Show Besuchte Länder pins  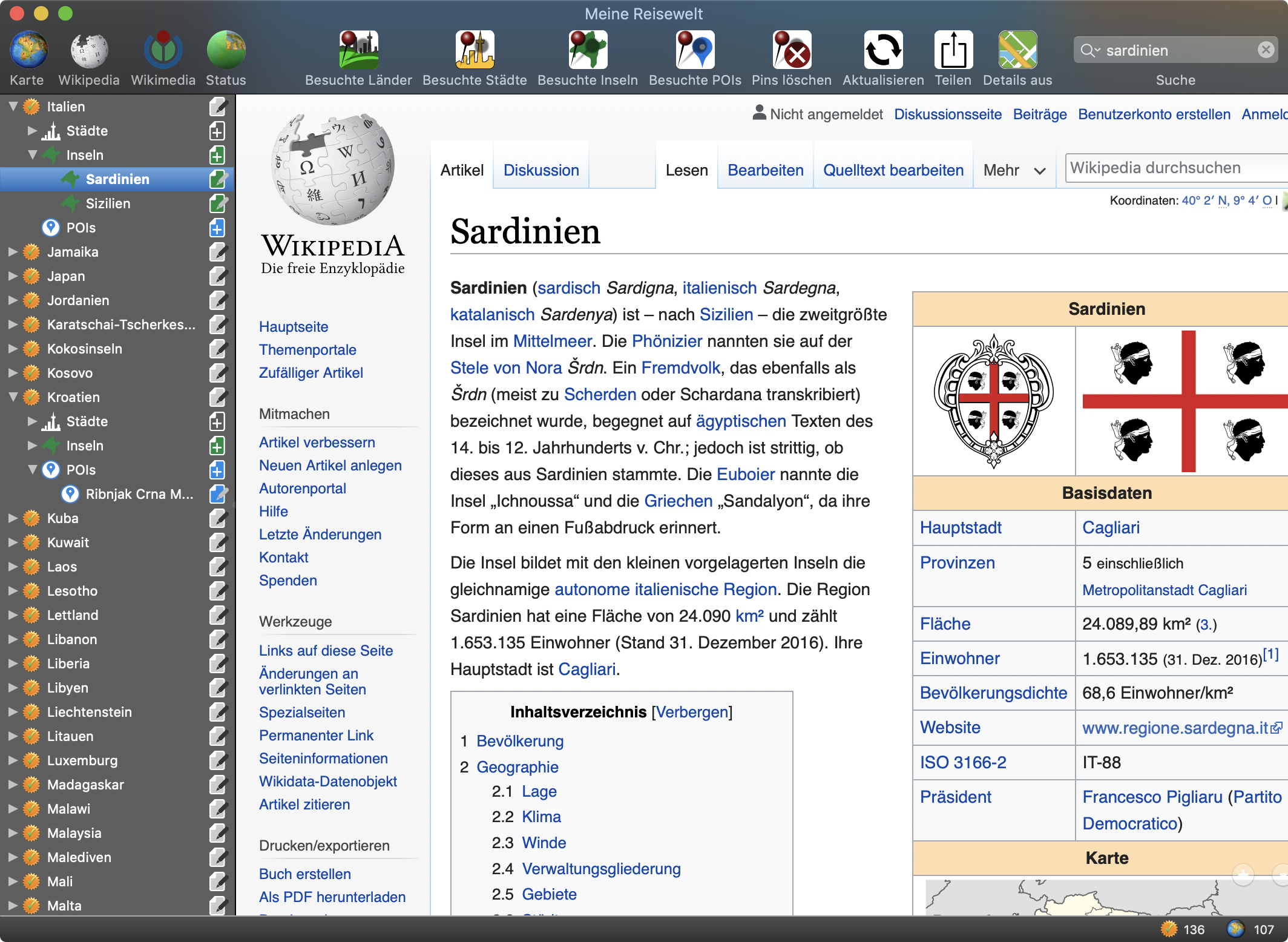point(358,50)
